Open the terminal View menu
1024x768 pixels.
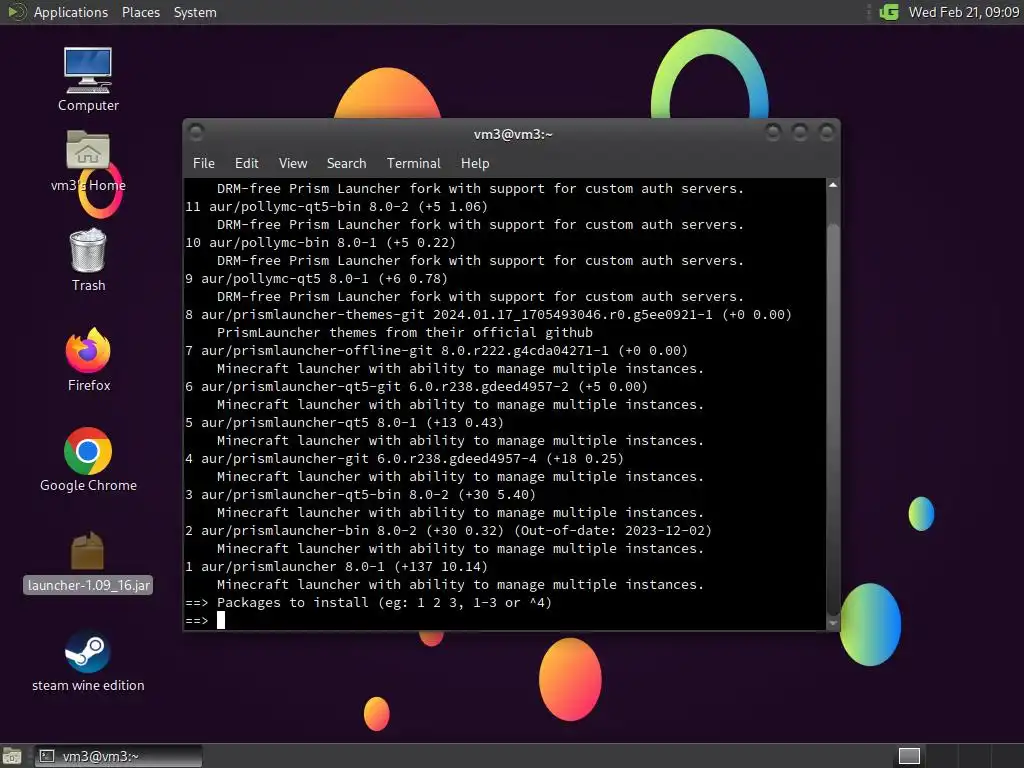pyautogui.click(x=293, y=163)
